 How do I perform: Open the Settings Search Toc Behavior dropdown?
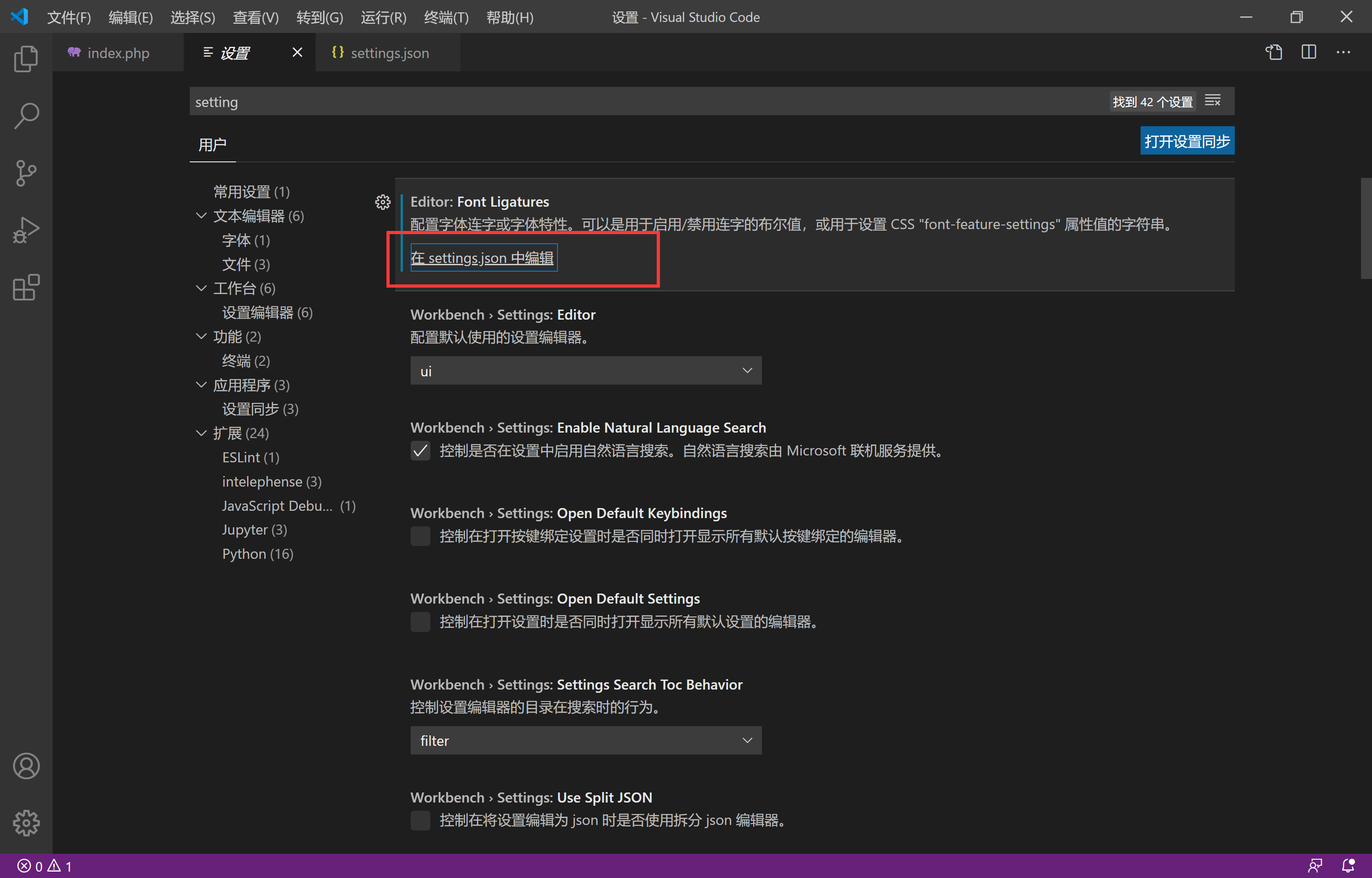pyautogui.click(x=585, y=740)
